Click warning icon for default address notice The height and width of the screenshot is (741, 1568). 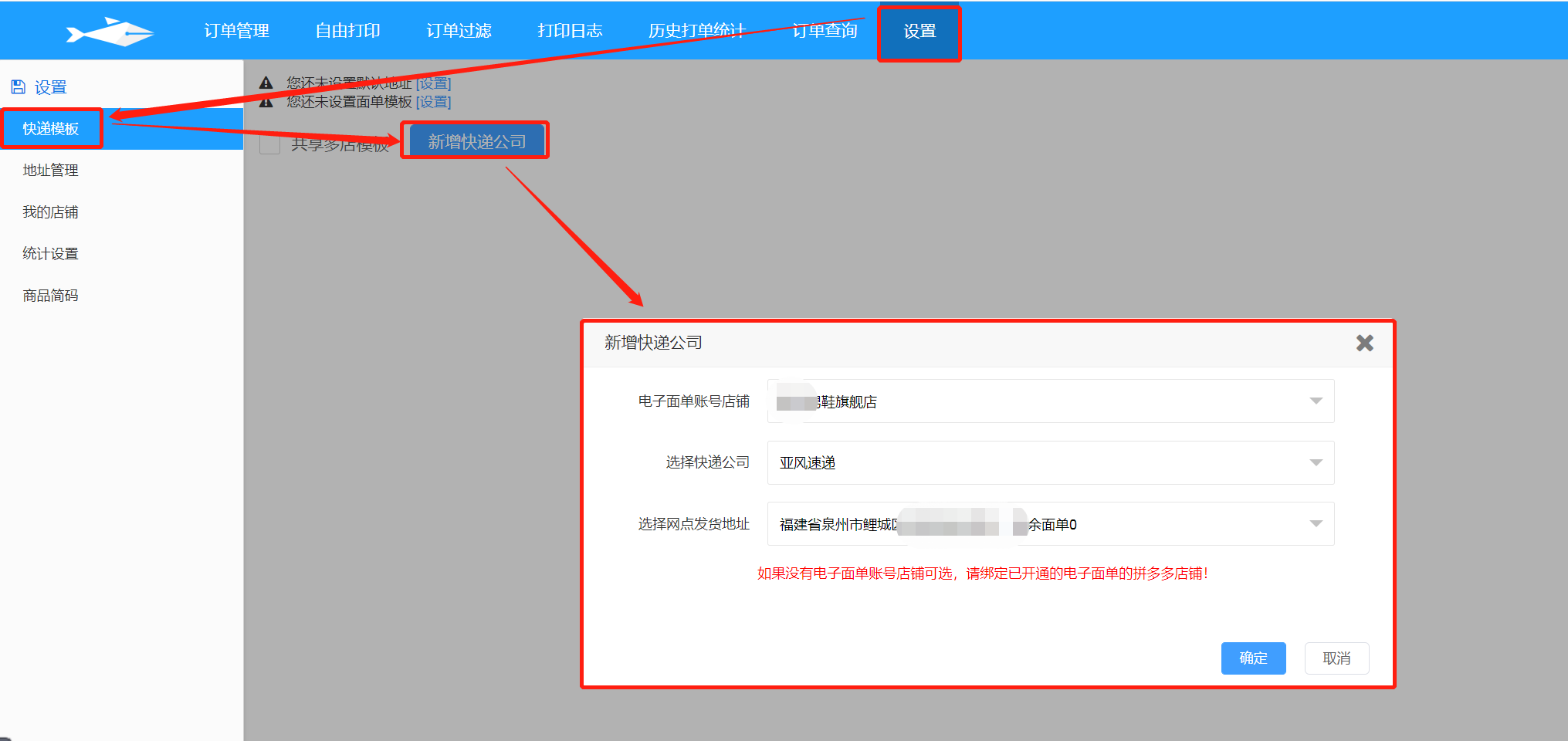(x=266, y=83)
